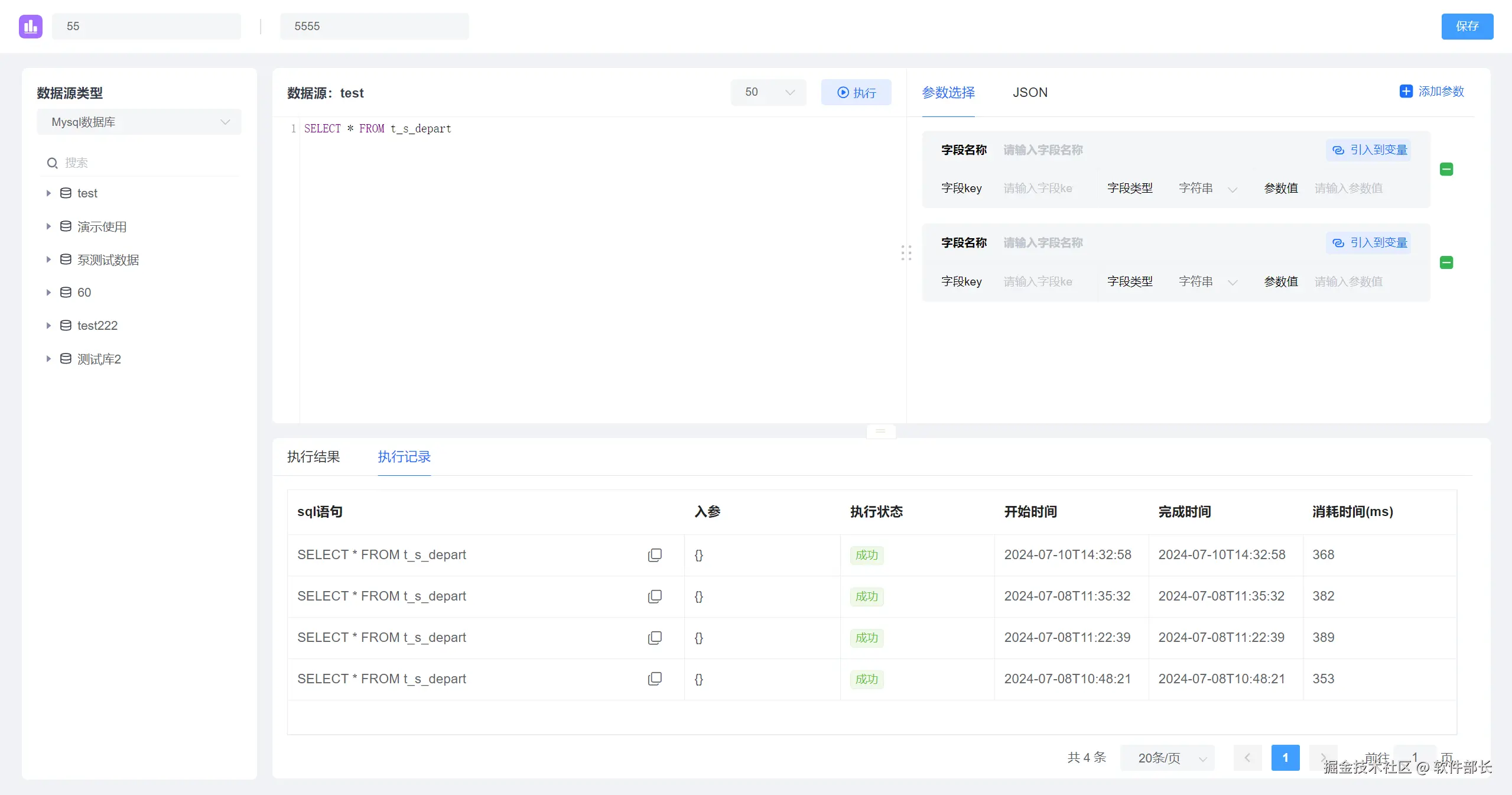This screenshot has height=795, width=1512.
Task: Open the 20条/页 page size dropdown
Action: (1167, 758)
